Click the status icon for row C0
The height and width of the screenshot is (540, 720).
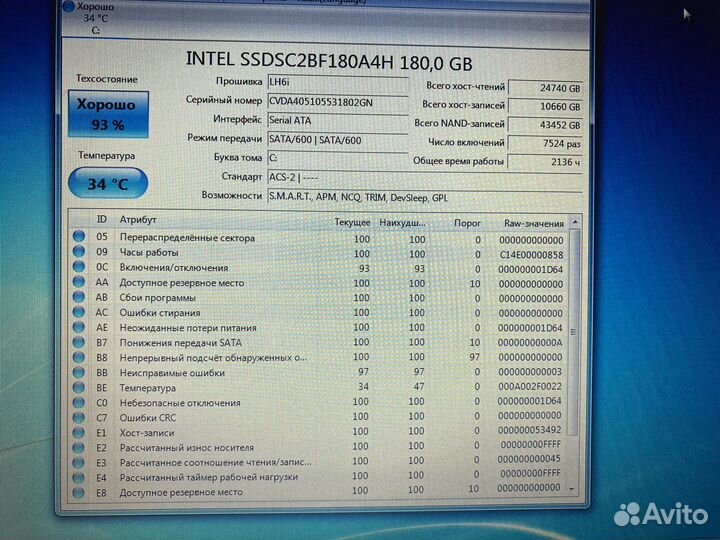[x=79, y=402]
